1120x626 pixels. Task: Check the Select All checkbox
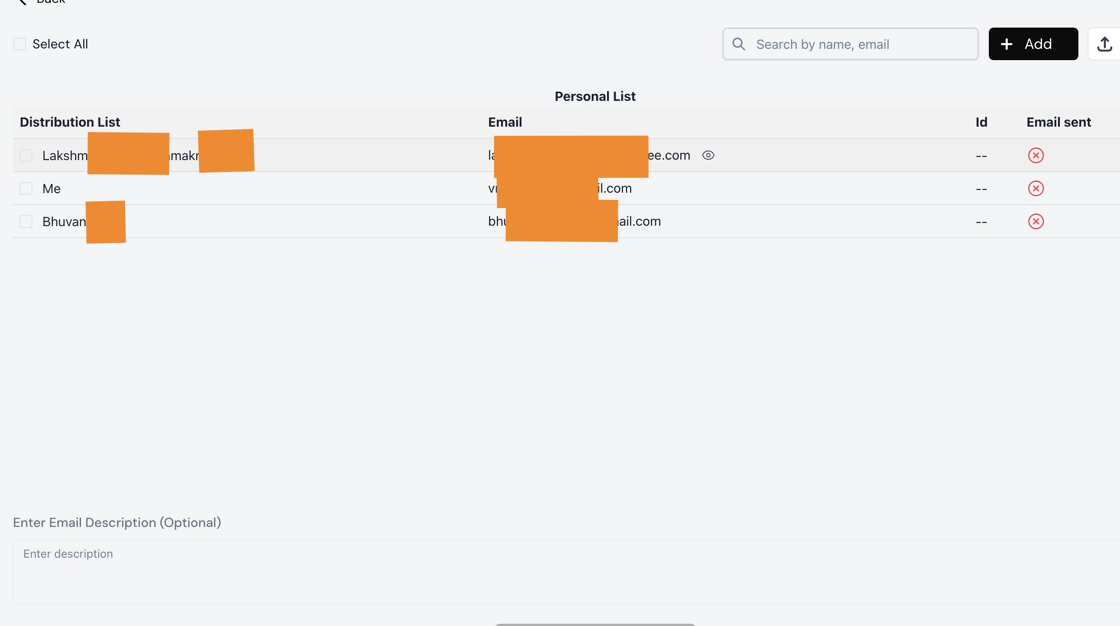20,44
